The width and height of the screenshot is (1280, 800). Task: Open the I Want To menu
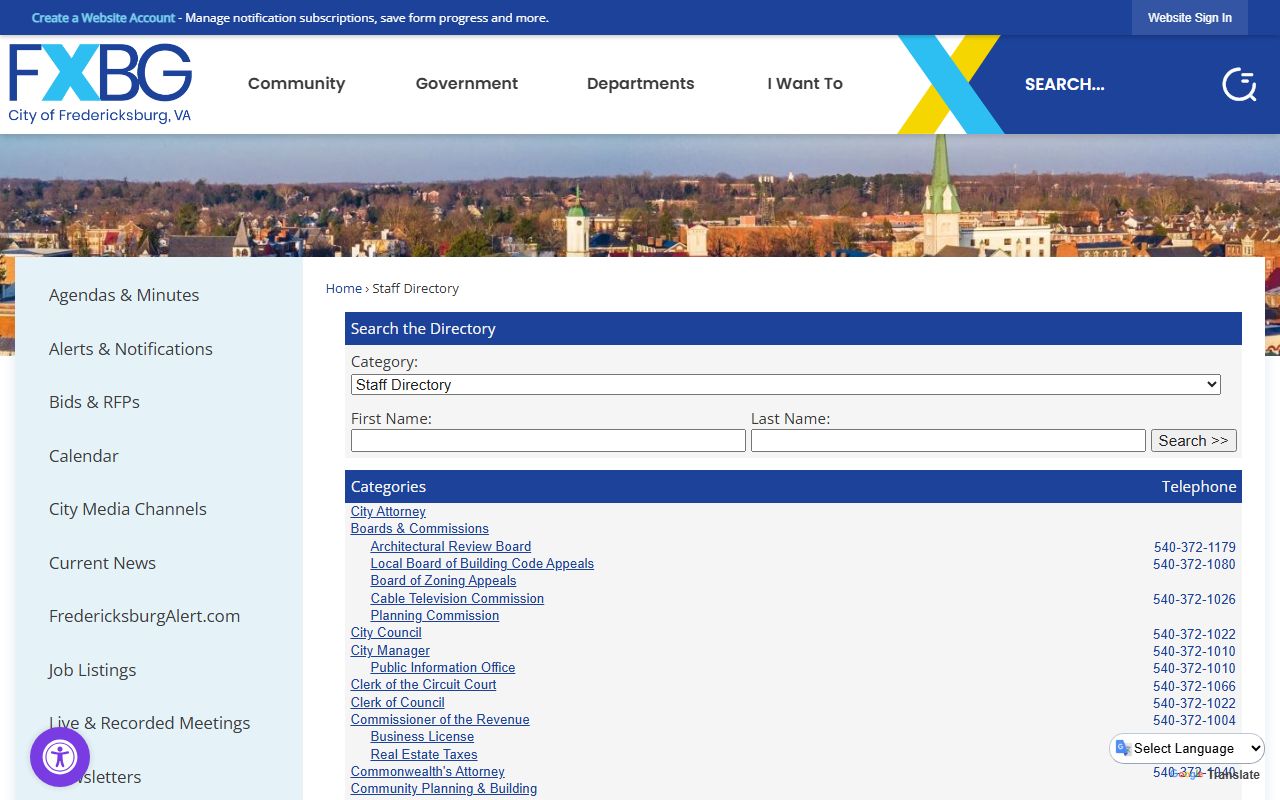pyautogui.click(x=805, y=84)
